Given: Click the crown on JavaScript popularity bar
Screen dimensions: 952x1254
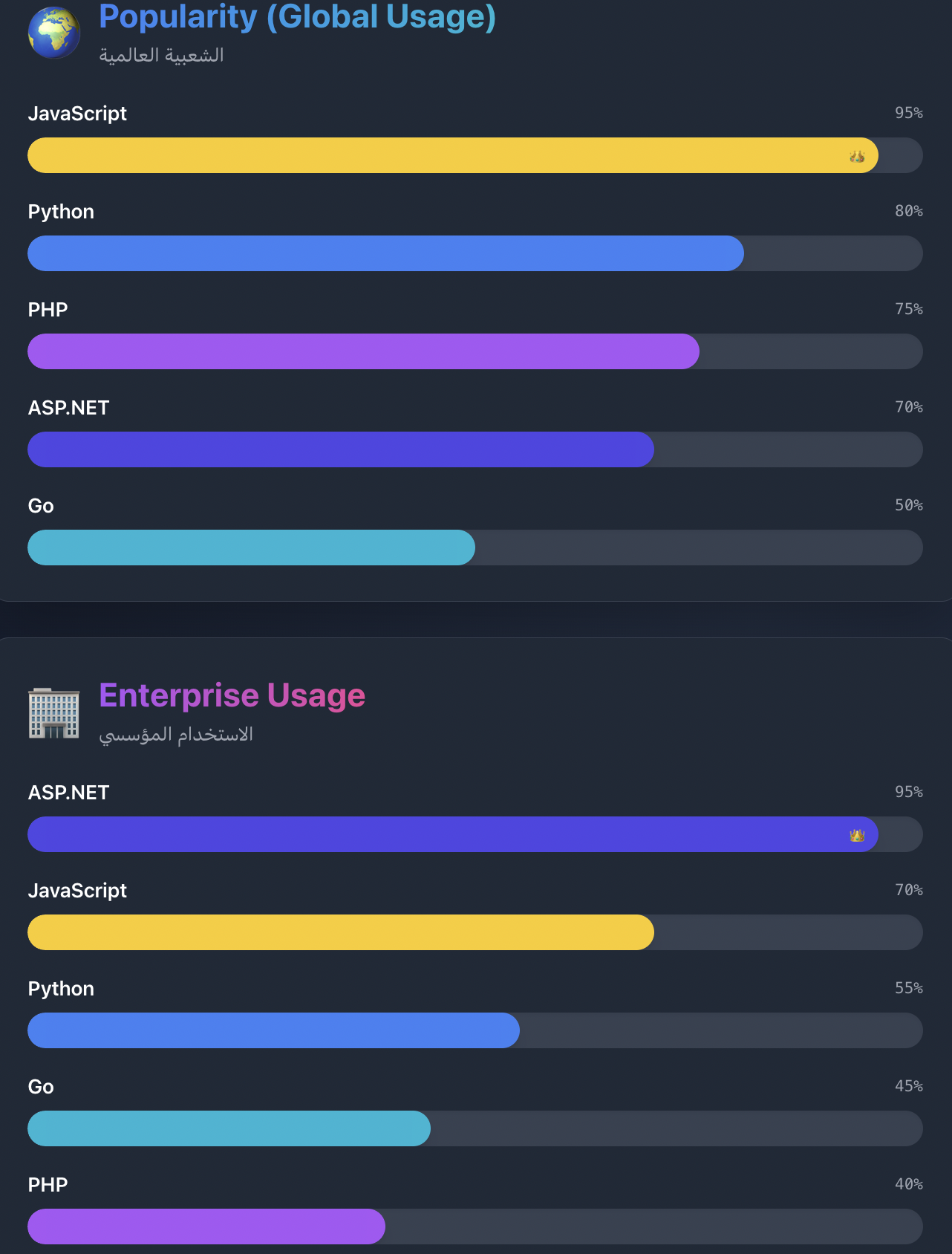Looking at the screenshot, I should point(857,156).
